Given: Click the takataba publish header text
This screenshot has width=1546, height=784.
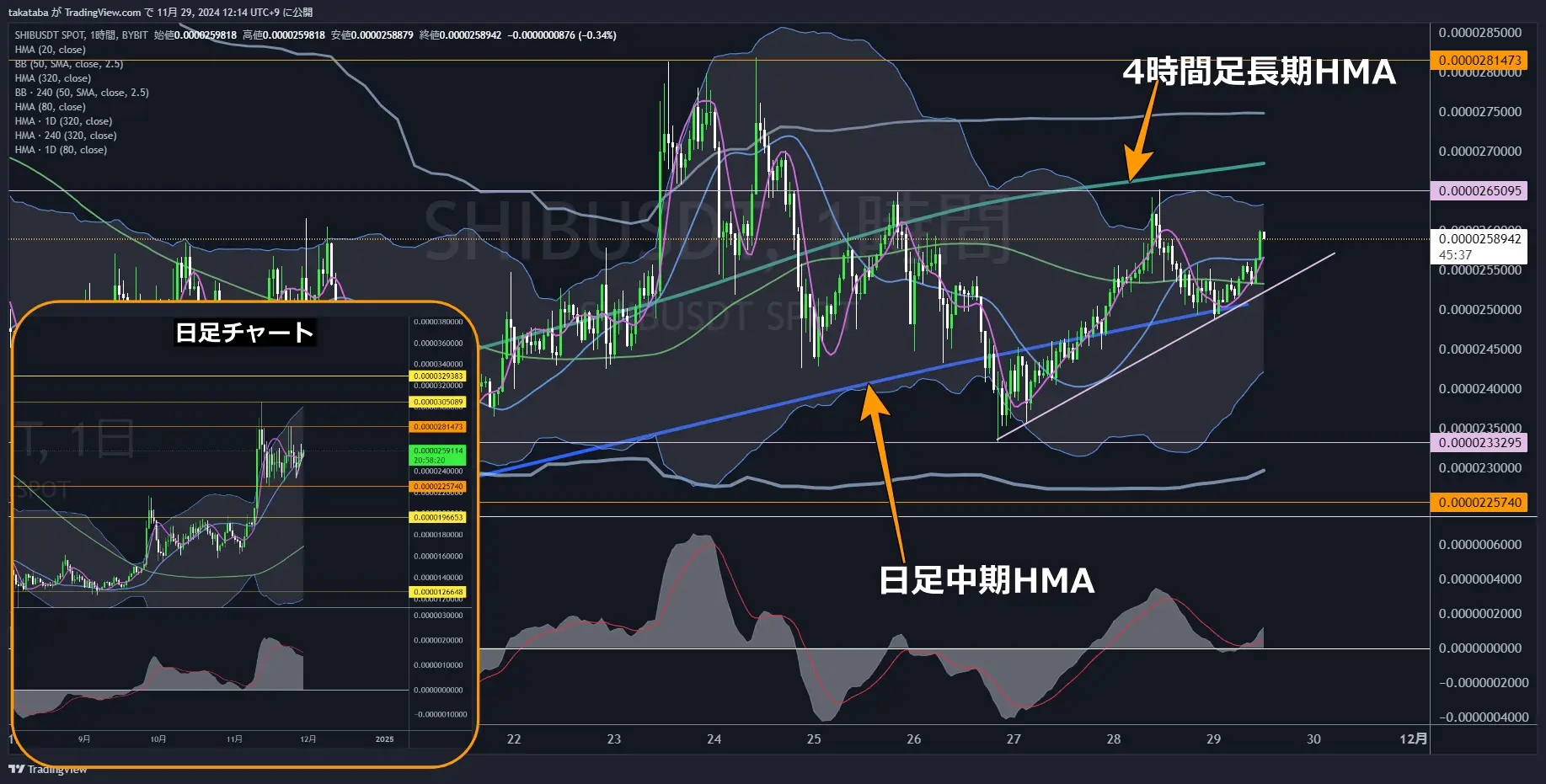Looking at the screenshot, I should tap(160, 13).
